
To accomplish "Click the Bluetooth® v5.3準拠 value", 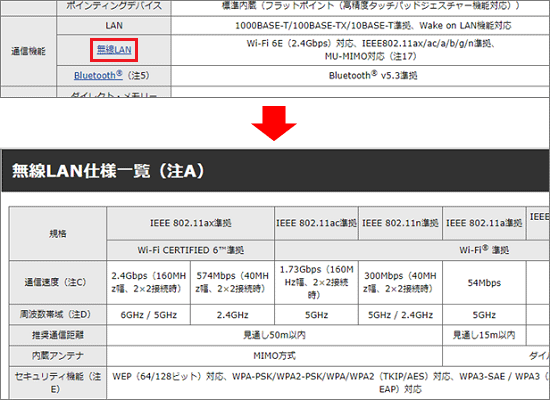I will [x=373, y=75].
